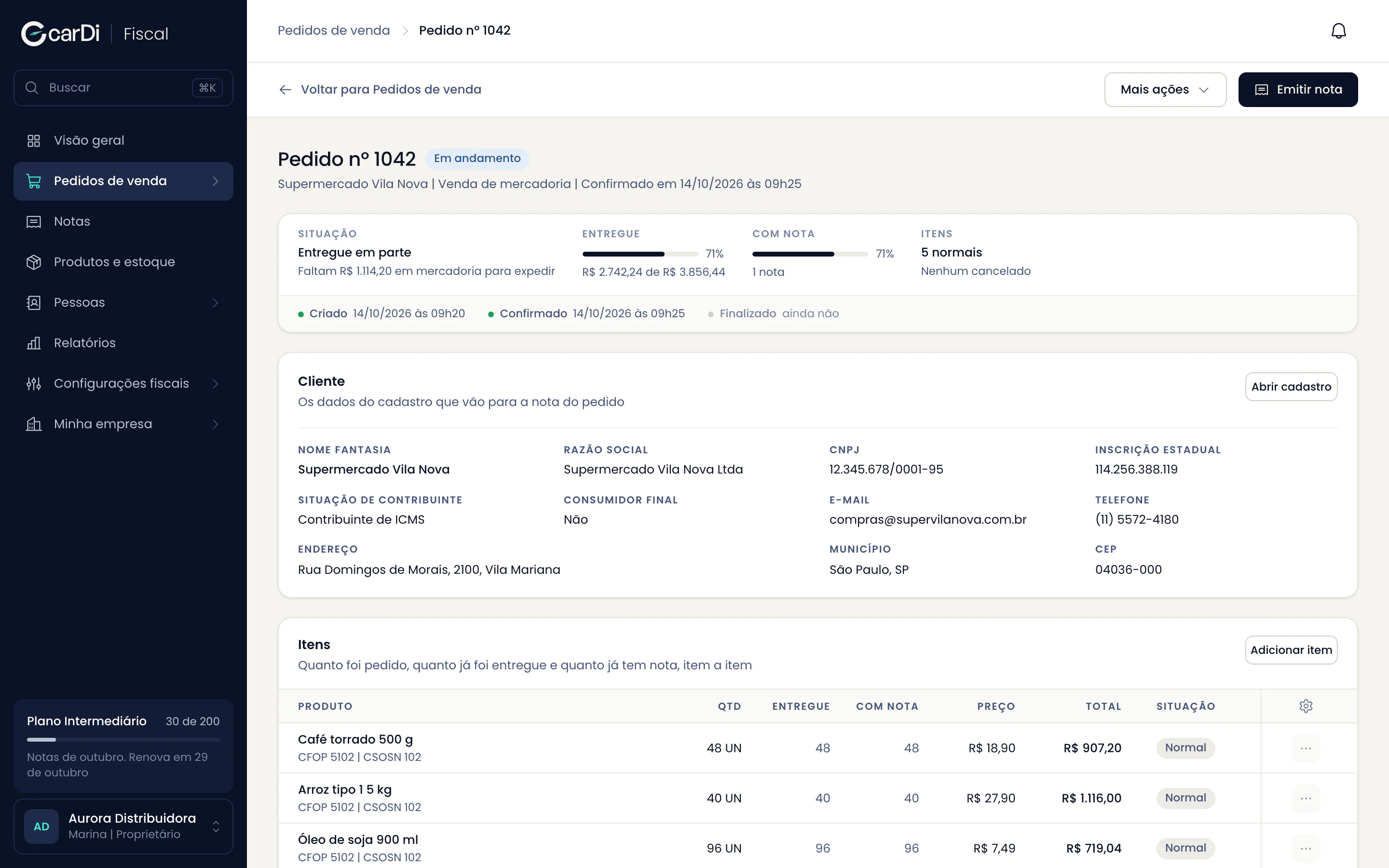Open the notifications bell
Screen dimensions: 1389x868
click(x=1338, y=30)
